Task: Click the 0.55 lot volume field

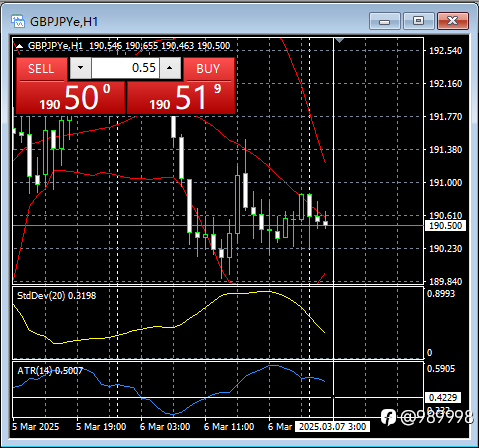Action: (x=125, y=68)
